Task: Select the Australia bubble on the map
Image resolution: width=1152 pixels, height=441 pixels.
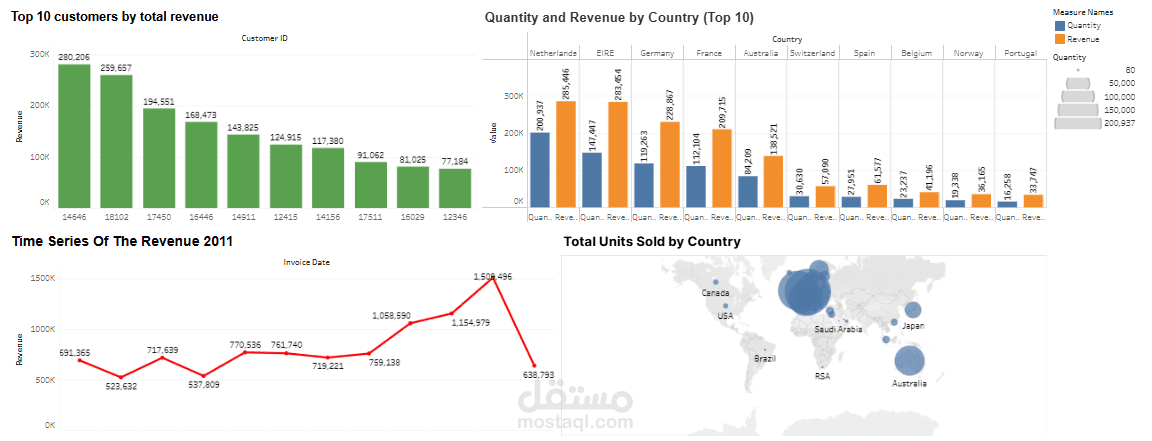Action: pos(910,361)
